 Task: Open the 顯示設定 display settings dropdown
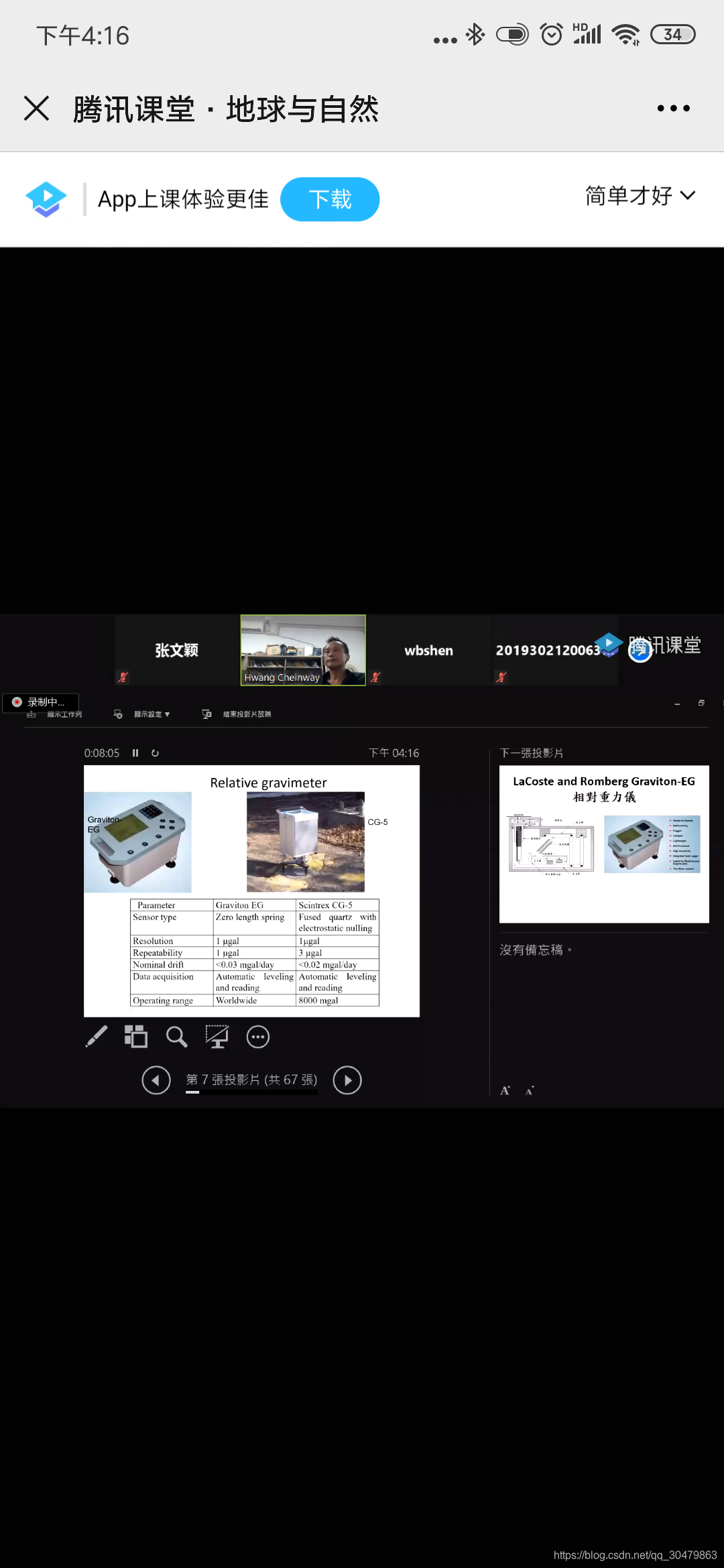(x=141, y=714)
